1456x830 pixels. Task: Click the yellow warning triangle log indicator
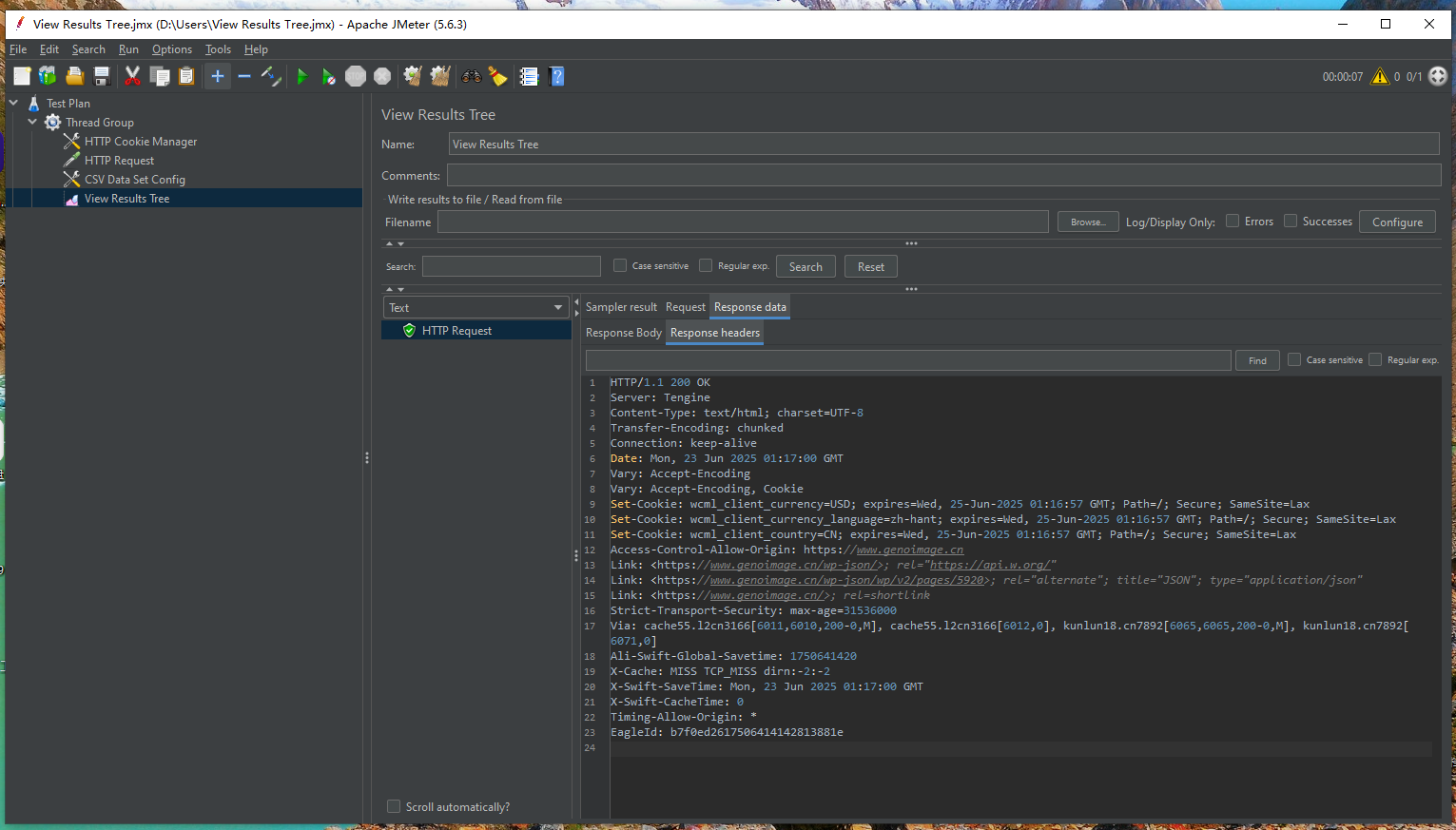(1379, 76)
